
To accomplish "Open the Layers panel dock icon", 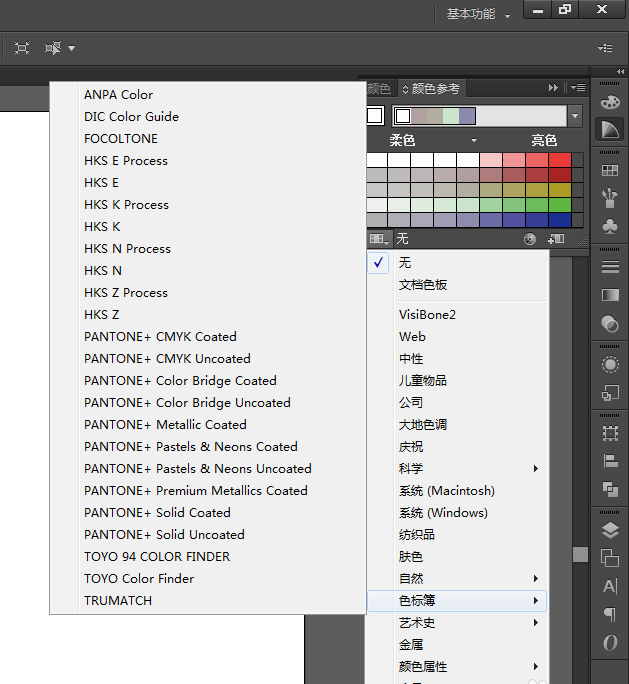I will point(610,530).
